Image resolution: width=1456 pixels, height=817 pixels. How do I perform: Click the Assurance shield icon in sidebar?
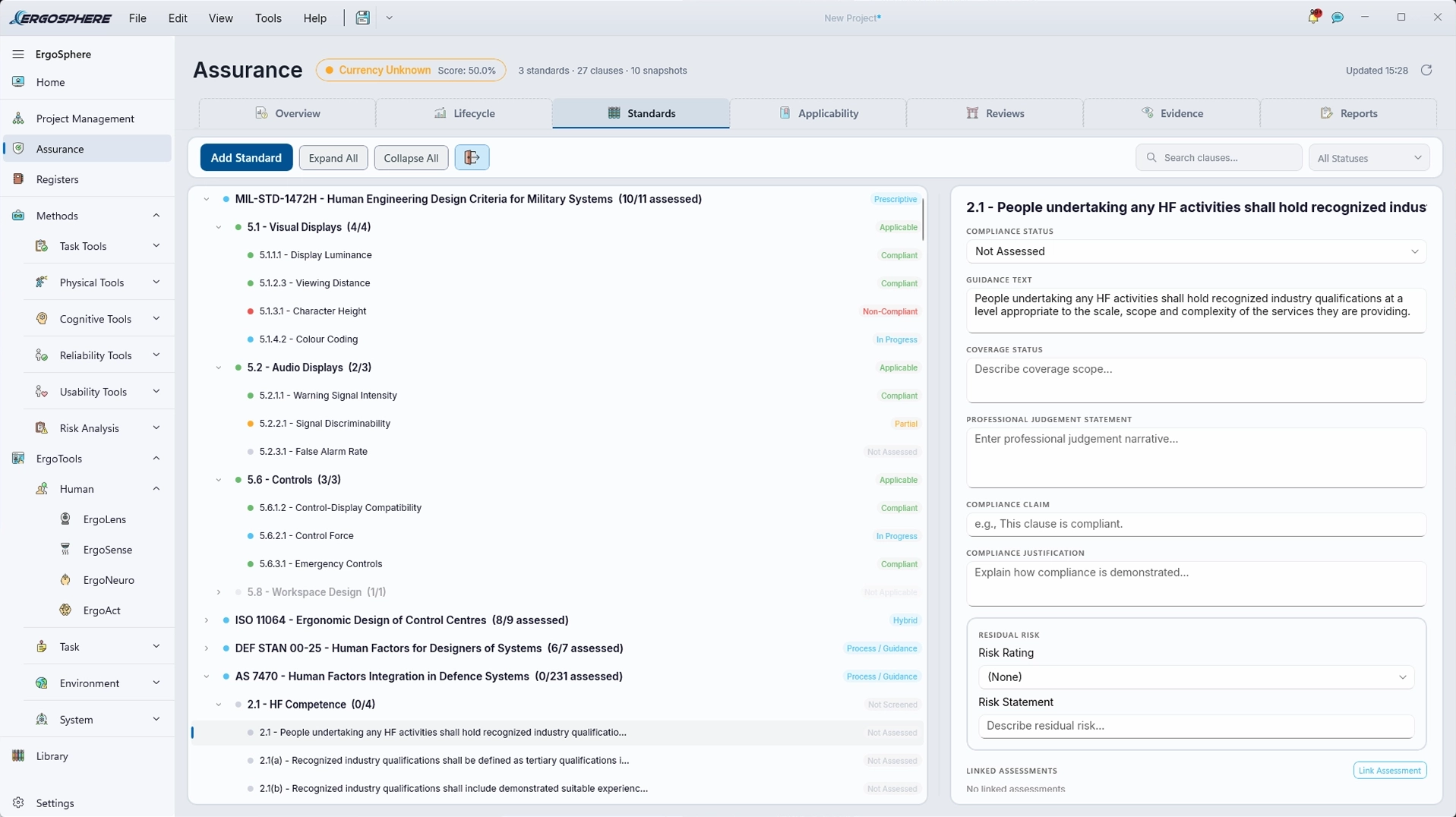pyautogui.click(x=18, y=149)
